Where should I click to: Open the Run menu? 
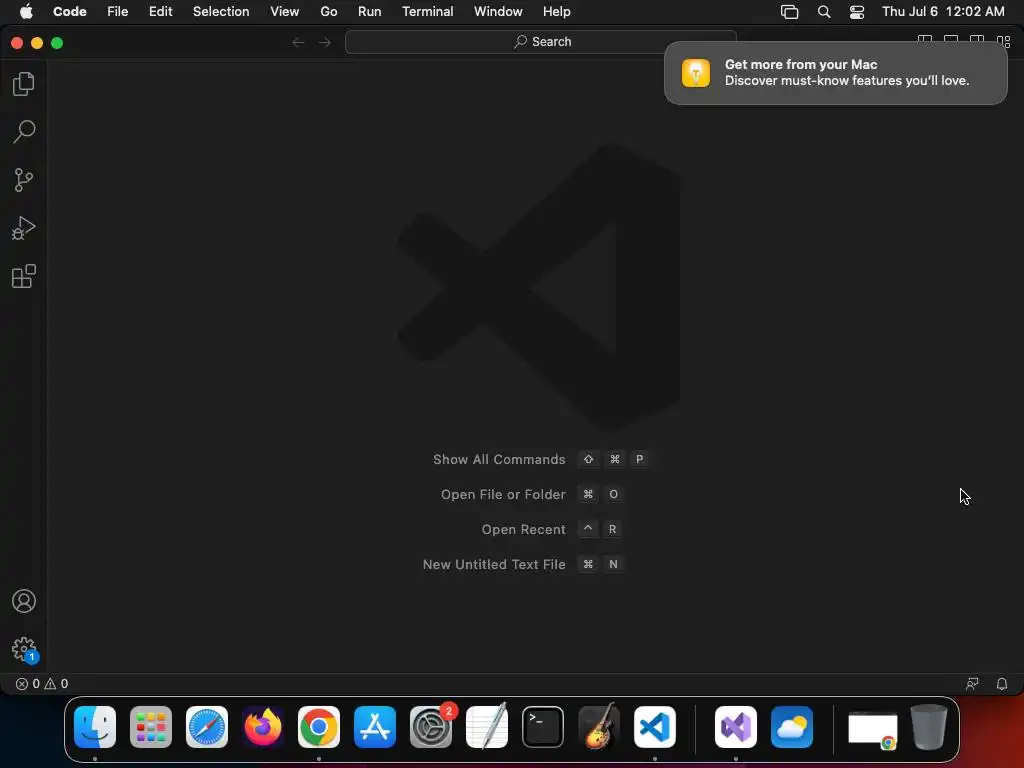point(370,12)
